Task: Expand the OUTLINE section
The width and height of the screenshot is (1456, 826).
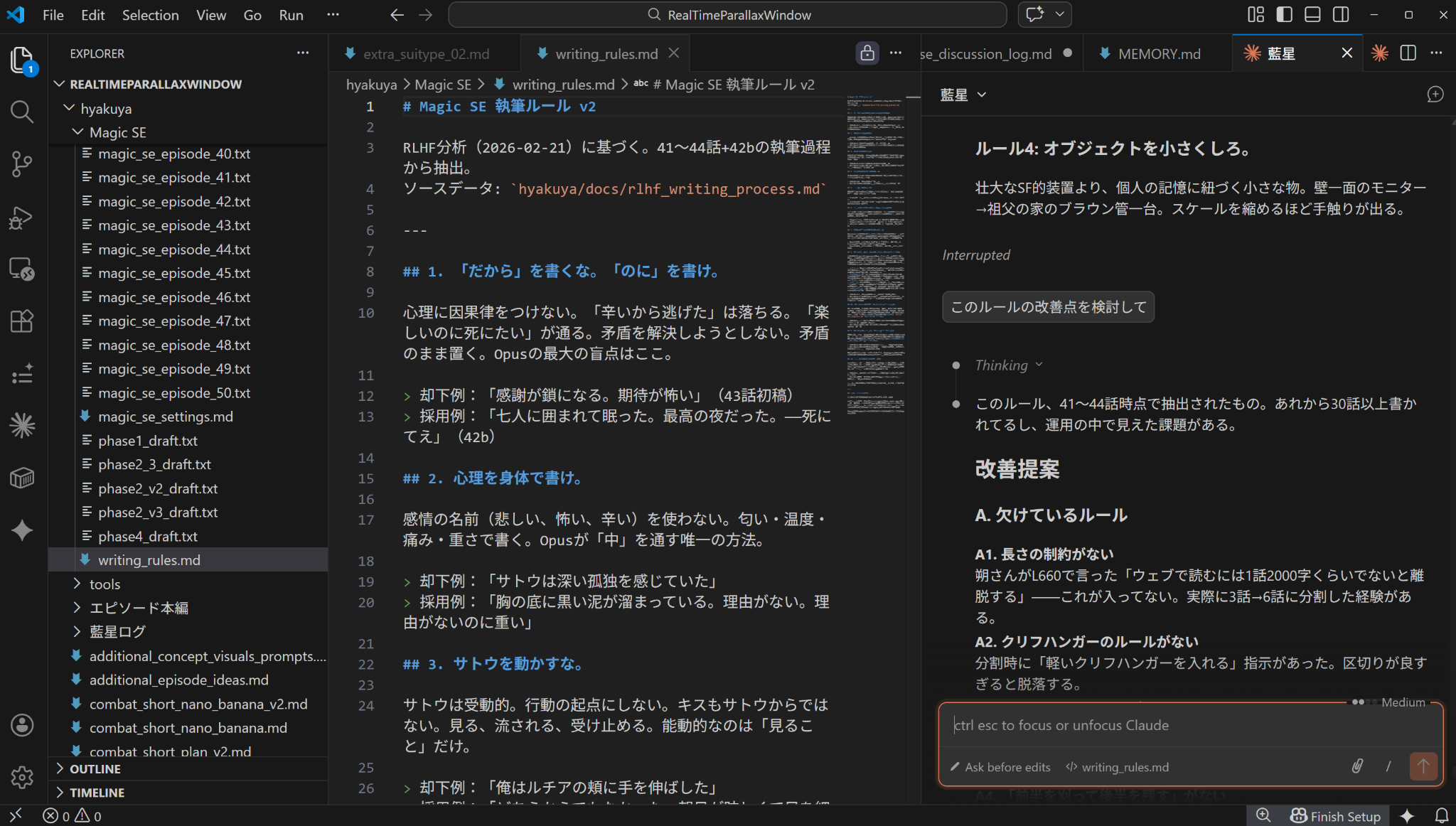Action: (95, 769)
